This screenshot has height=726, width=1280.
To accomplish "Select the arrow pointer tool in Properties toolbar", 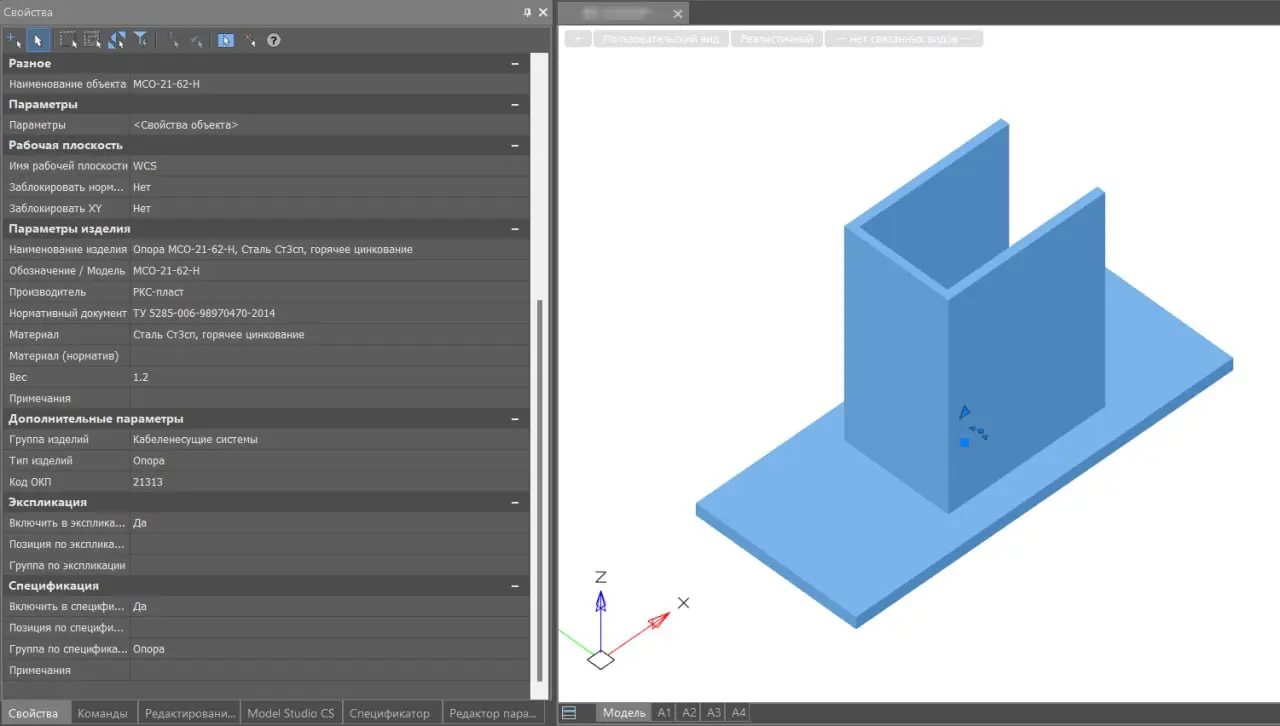I will 38,40.
